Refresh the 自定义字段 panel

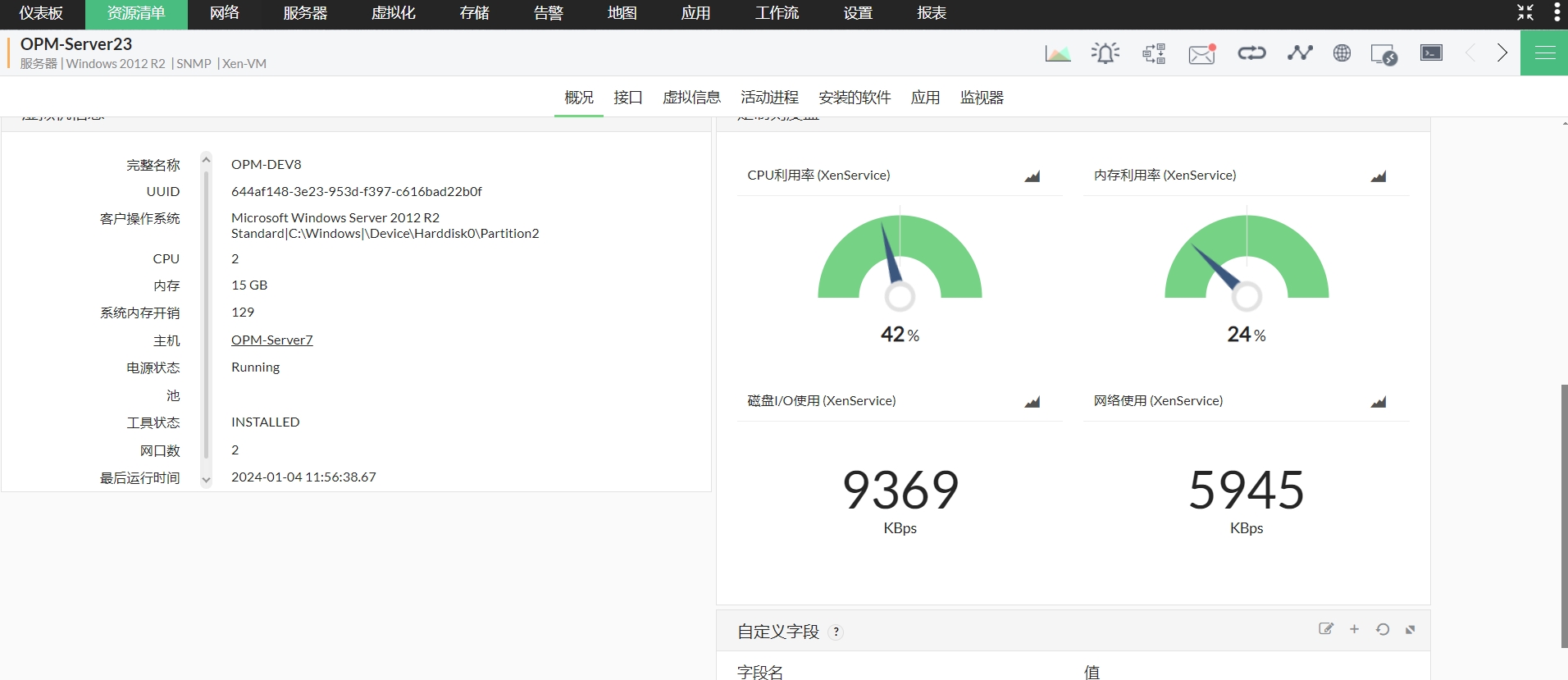1383,629
